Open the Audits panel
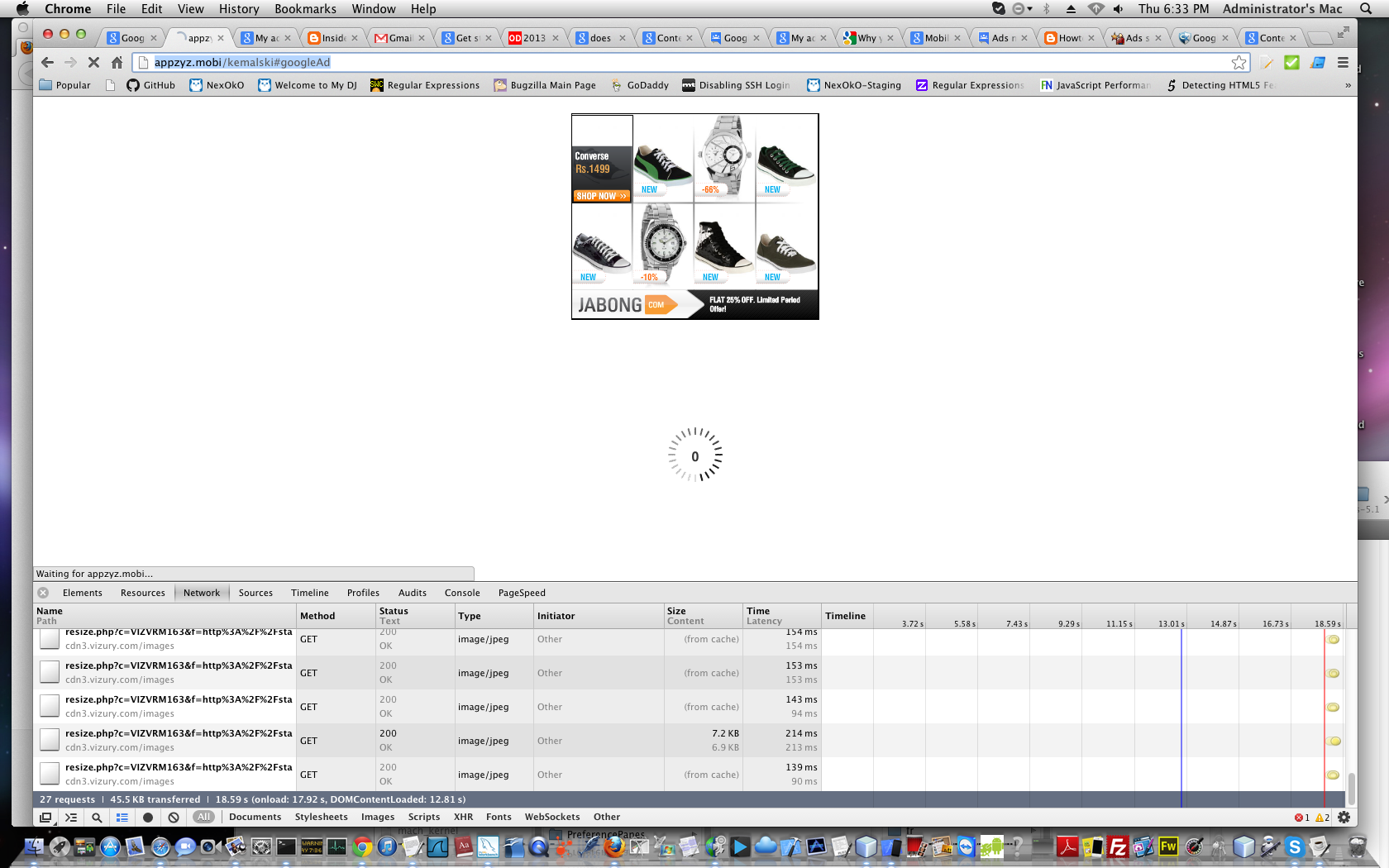Viewport: 1389px width, 868px height. tap(412, 593)
